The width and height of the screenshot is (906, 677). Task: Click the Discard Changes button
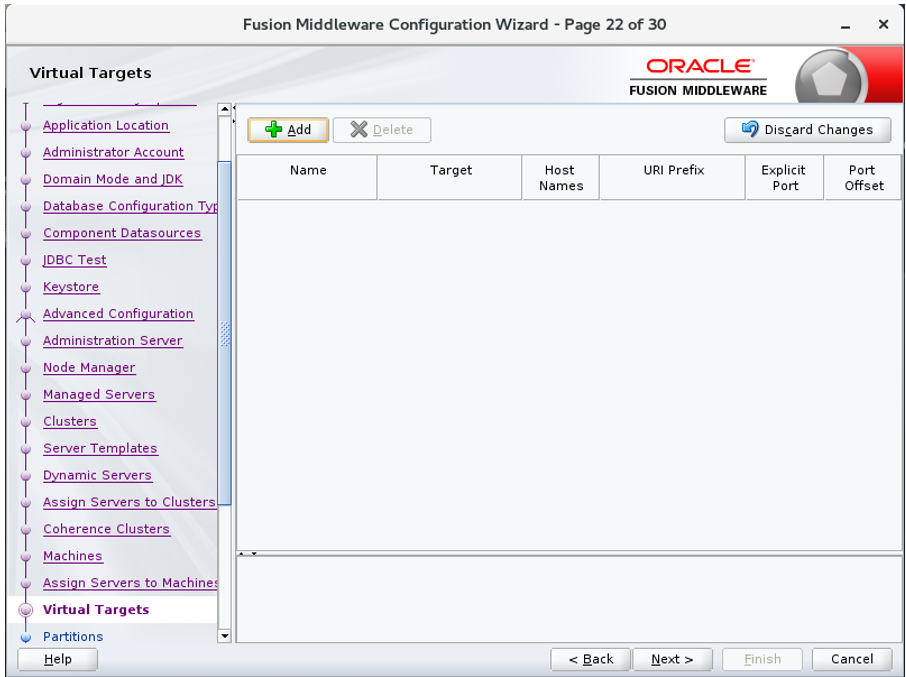[807, 130]
